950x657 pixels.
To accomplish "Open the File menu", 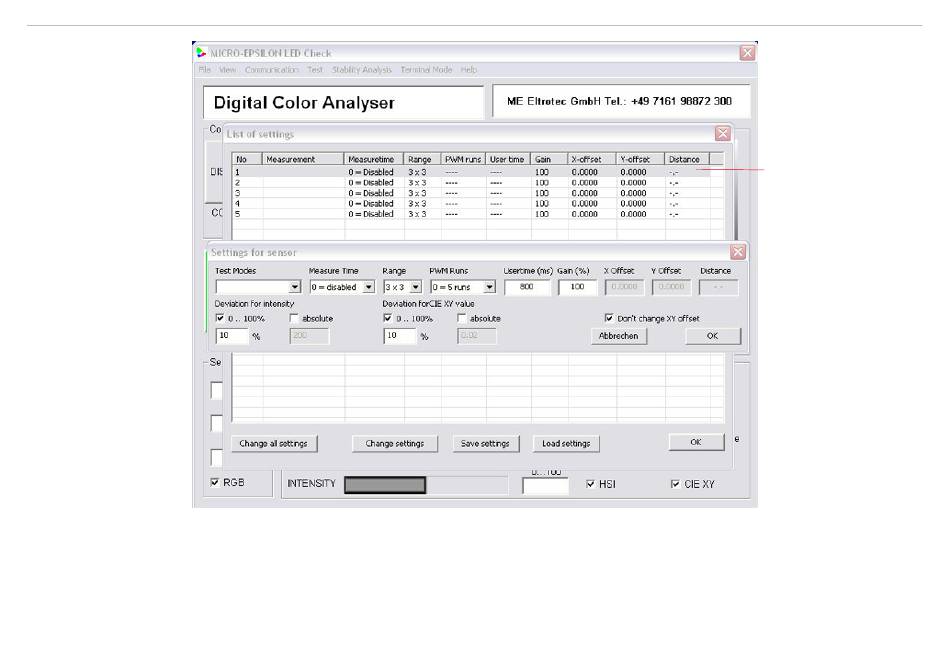I will tap(205, 70).
